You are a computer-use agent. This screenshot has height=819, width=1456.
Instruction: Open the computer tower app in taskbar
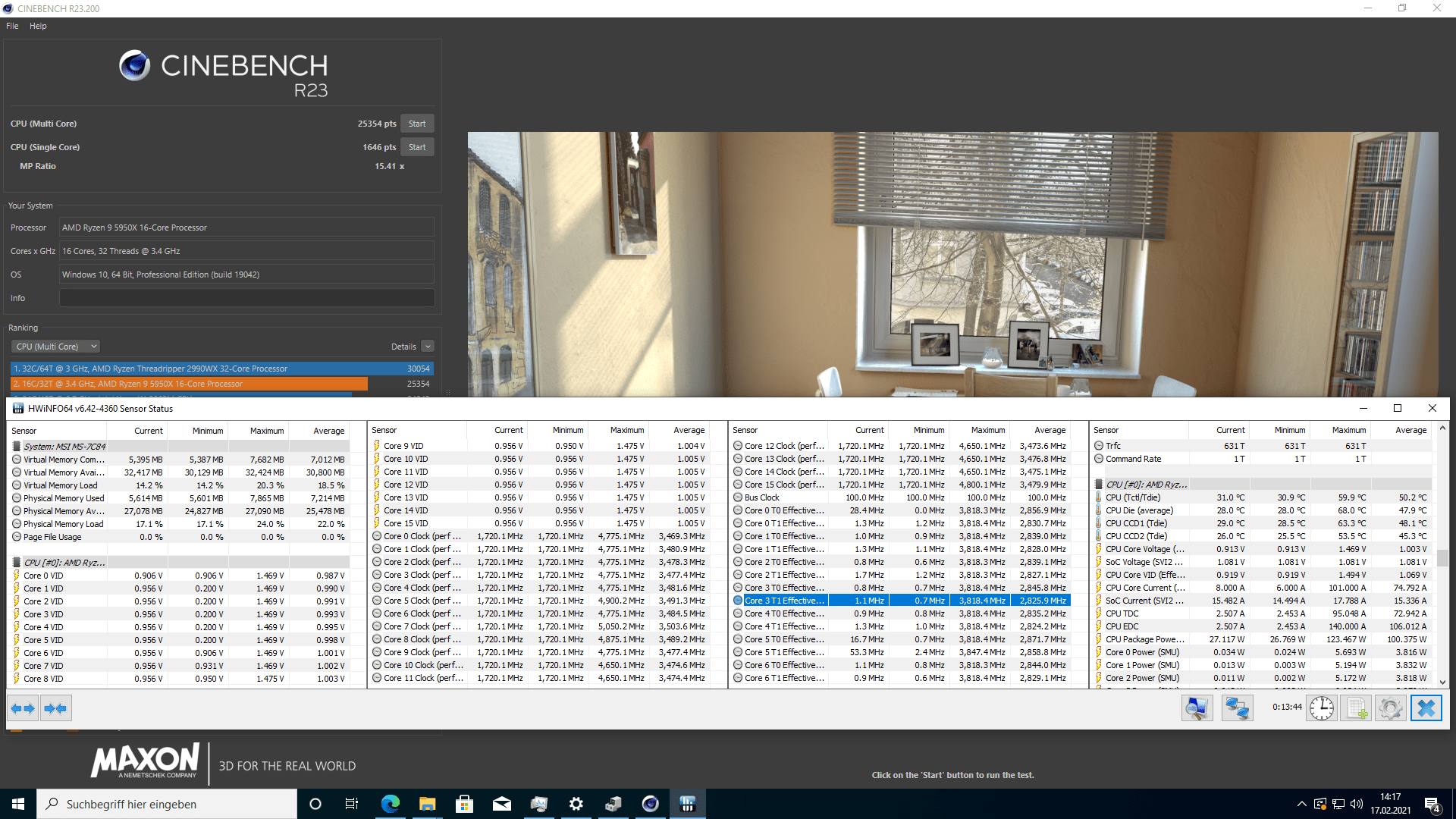coord(613,804)
